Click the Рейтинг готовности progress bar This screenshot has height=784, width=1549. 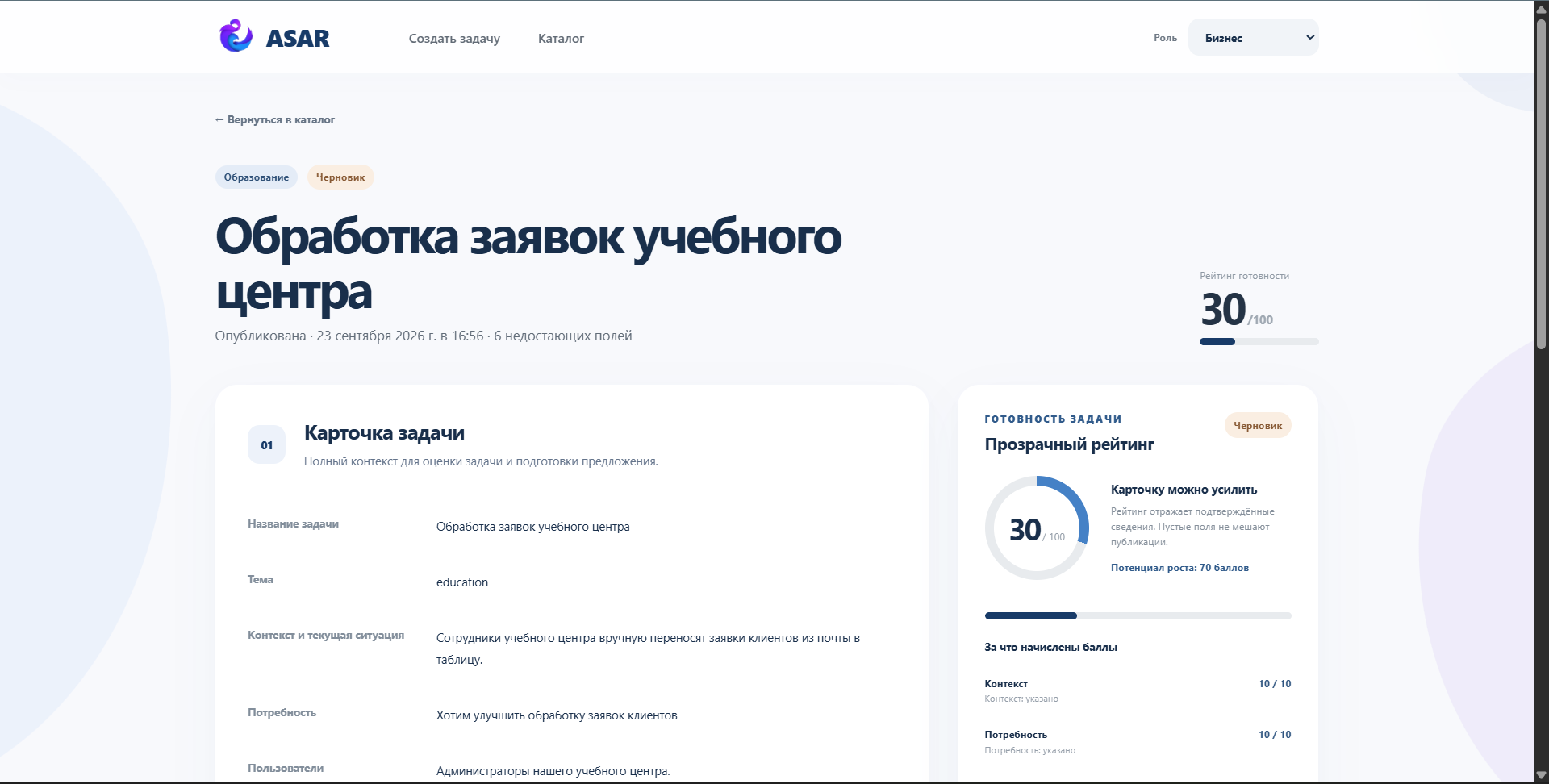tap(1259, 341)
